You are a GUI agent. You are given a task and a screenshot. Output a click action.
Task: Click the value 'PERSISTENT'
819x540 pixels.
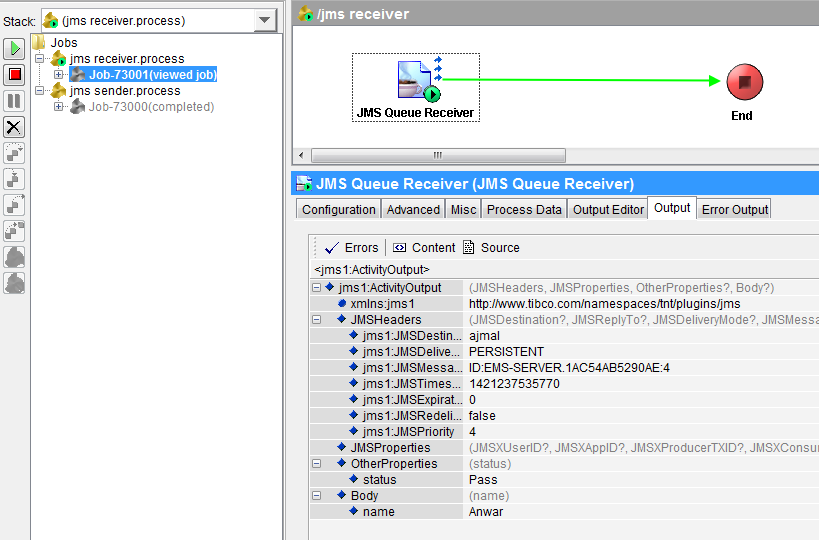tap(506, 352)
